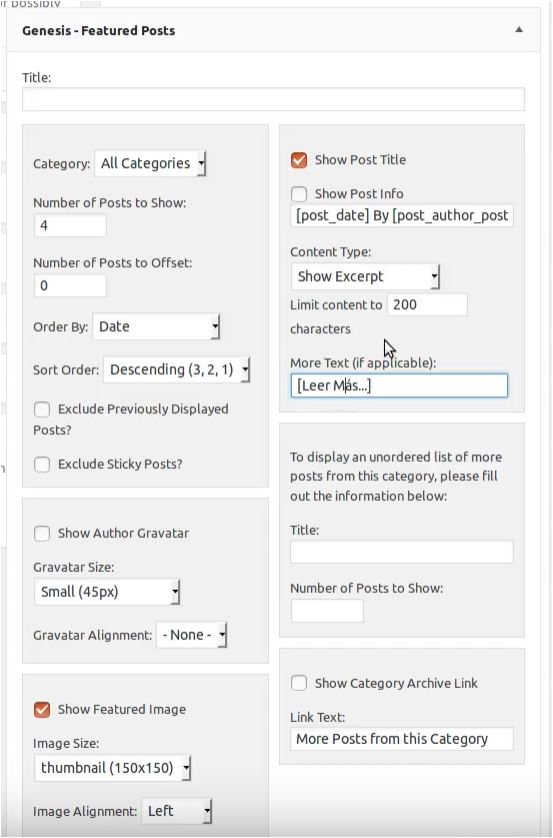Focus the widget Title field at top
This screenshot has width=553, height=838.
273,99
